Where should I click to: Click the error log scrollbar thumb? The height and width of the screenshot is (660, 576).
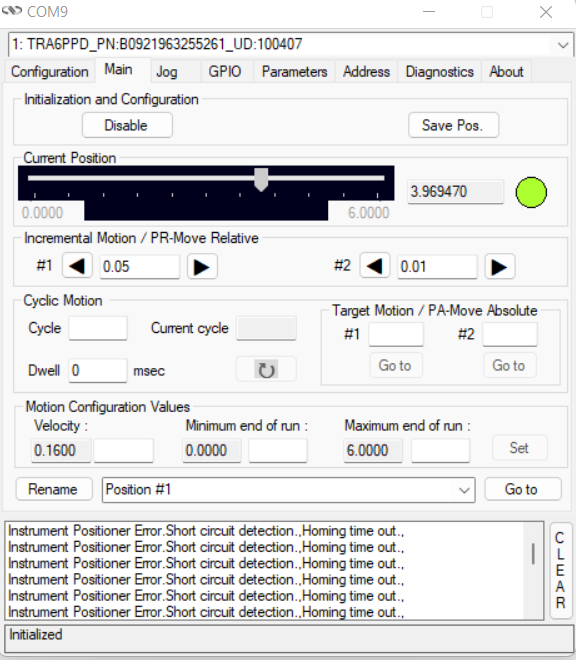pos(533,554)
